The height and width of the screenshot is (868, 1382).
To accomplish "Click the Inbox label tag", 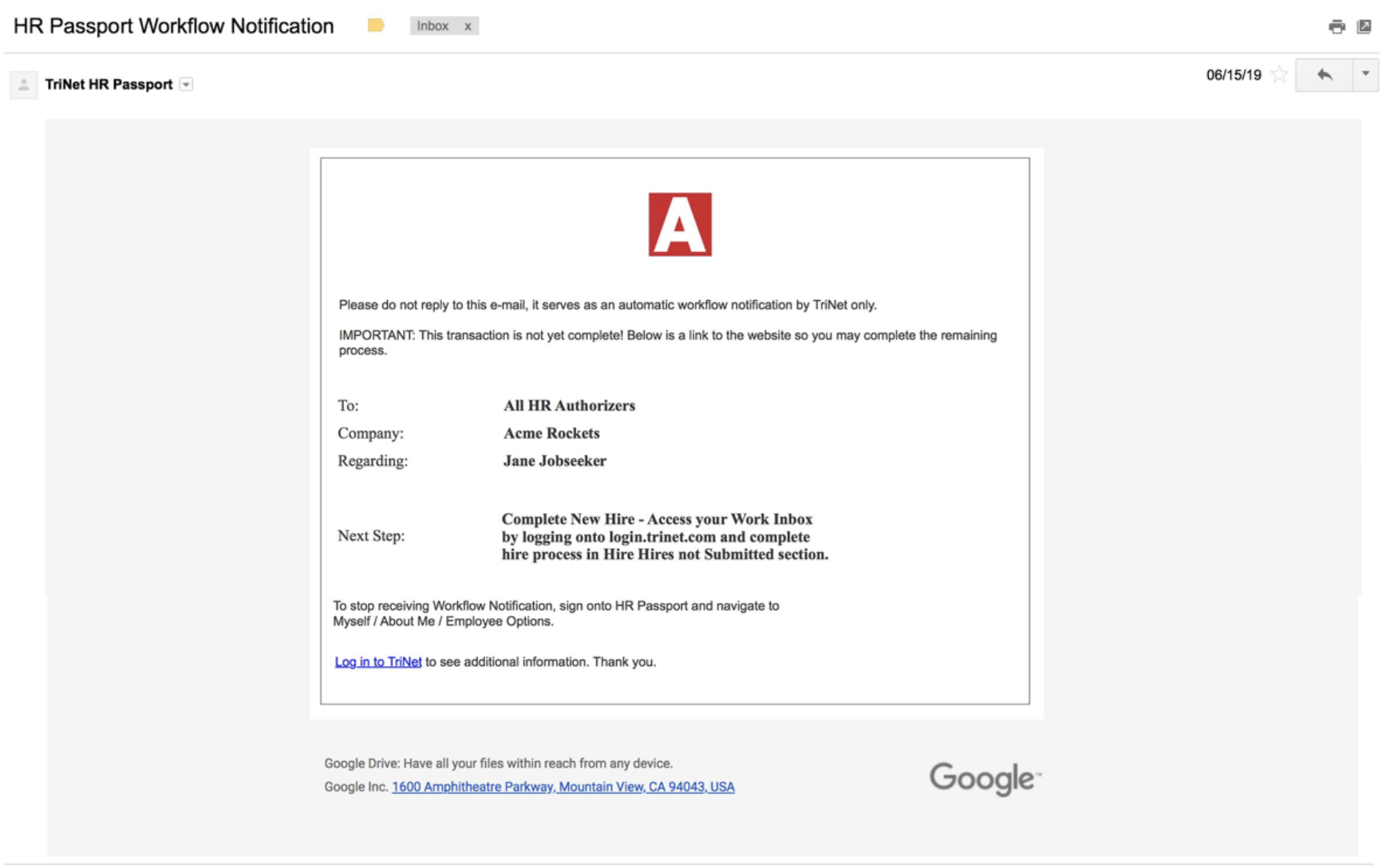I will point(432,26).
